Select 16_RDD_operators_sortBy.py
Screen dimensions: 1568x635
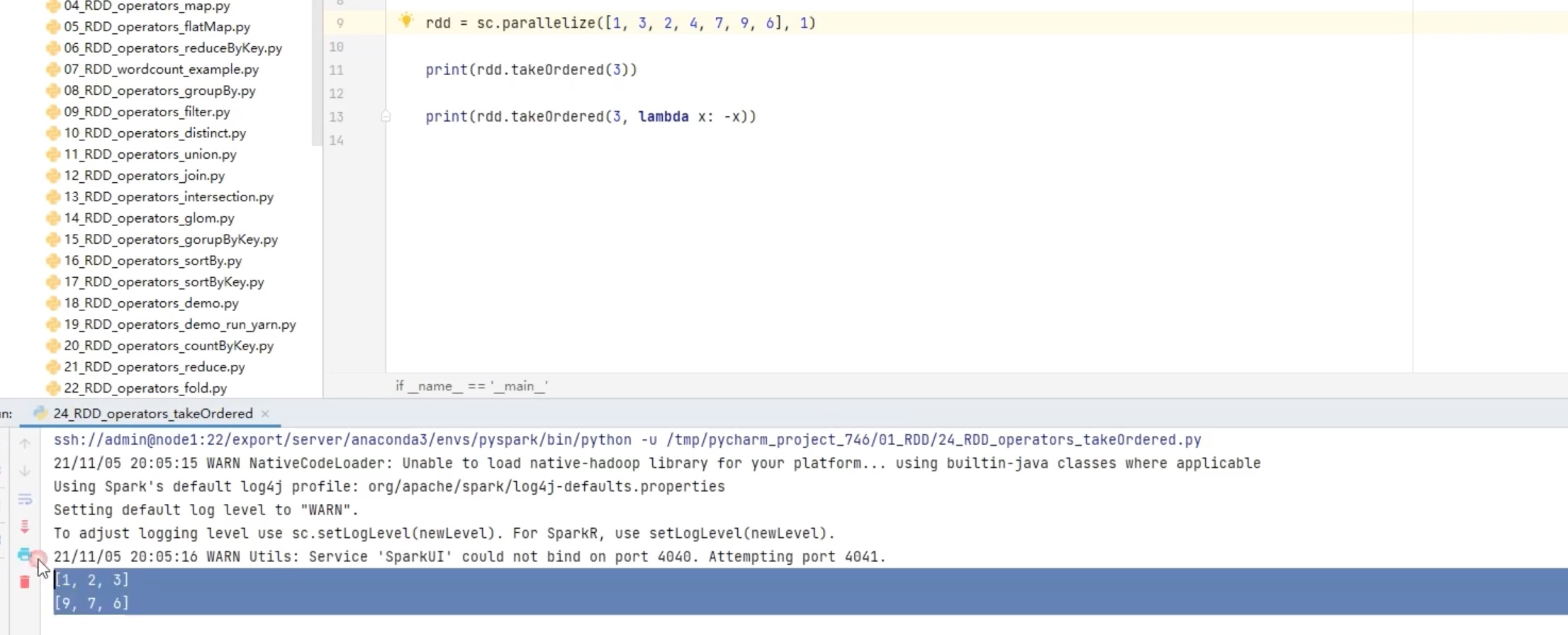(152, 261)
